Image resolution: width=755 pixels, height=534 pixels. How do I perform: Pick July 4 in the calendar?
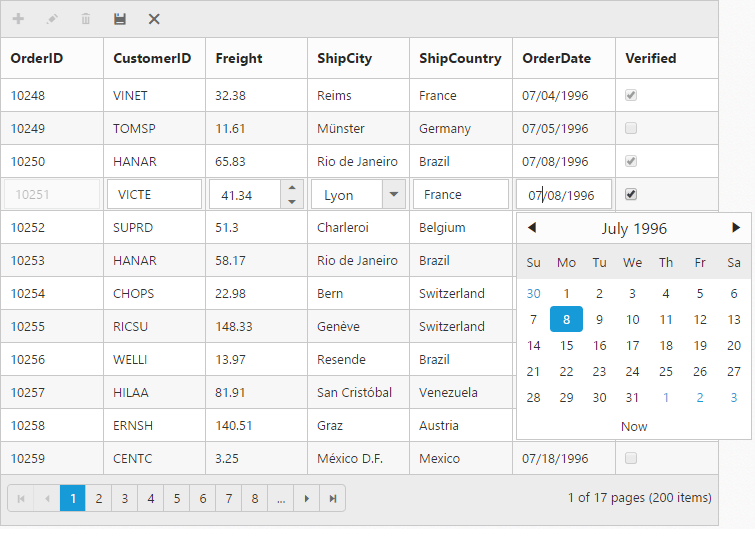[666, 293]
